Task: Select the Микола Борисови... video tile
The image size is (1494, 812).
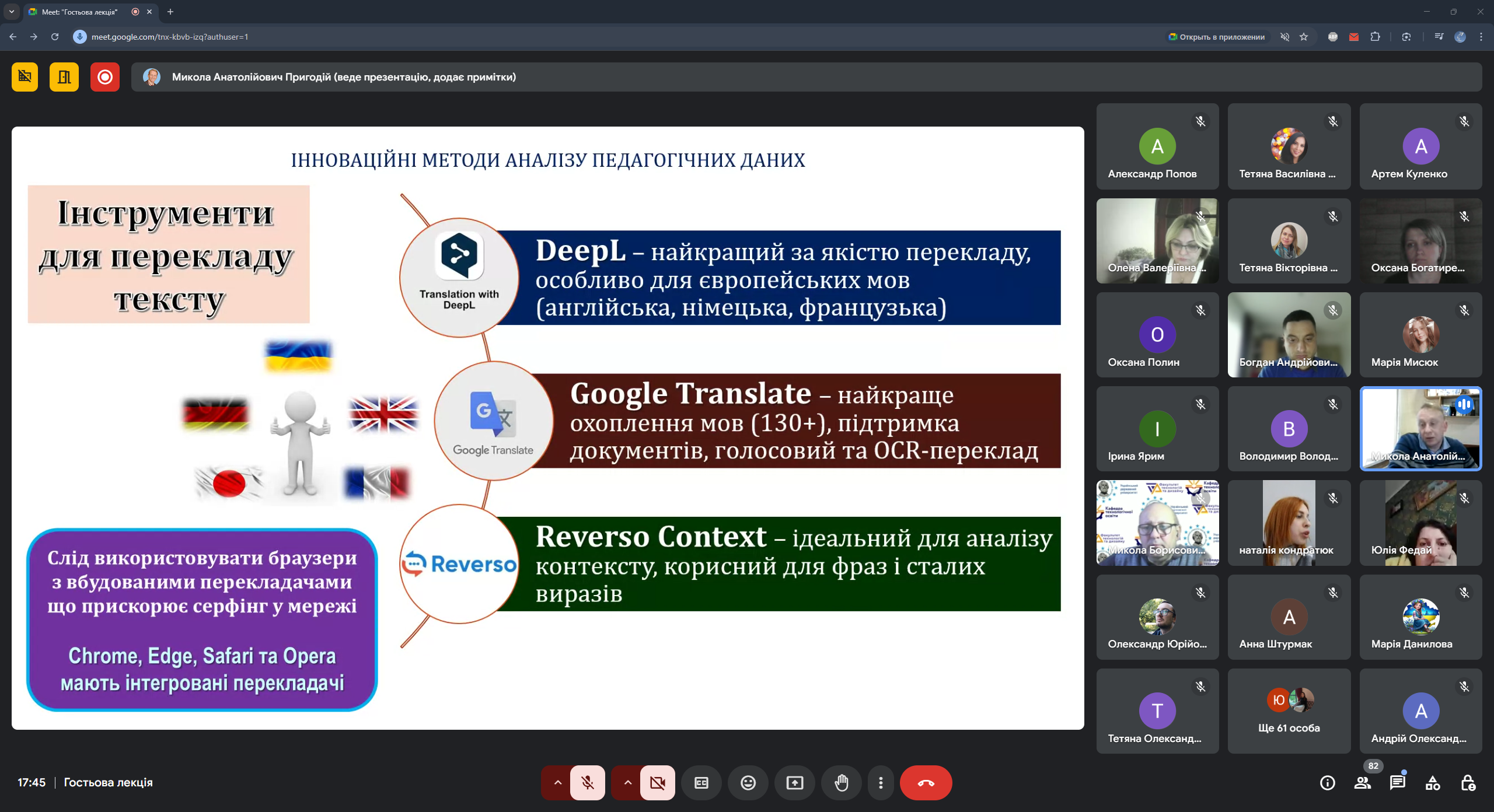Action: (1157, 523)
